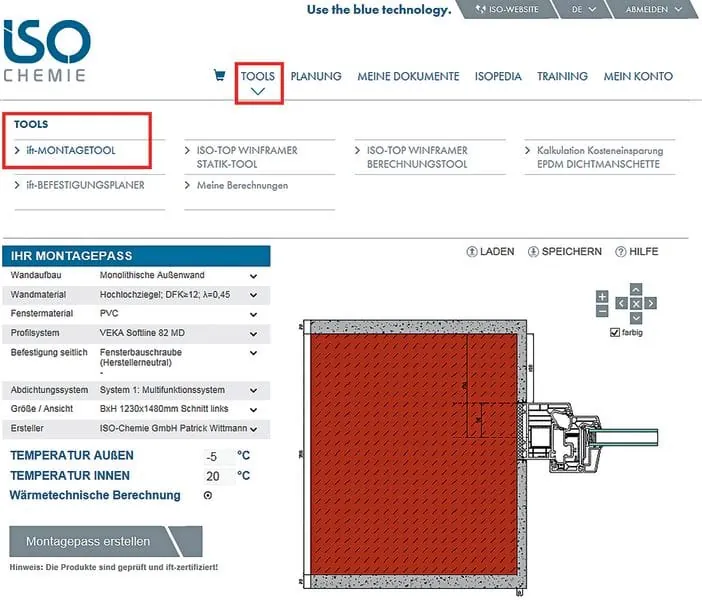This screenshot has height=600, width=702.
Task: Click the zoom in plus button
Action: (602, 296)
